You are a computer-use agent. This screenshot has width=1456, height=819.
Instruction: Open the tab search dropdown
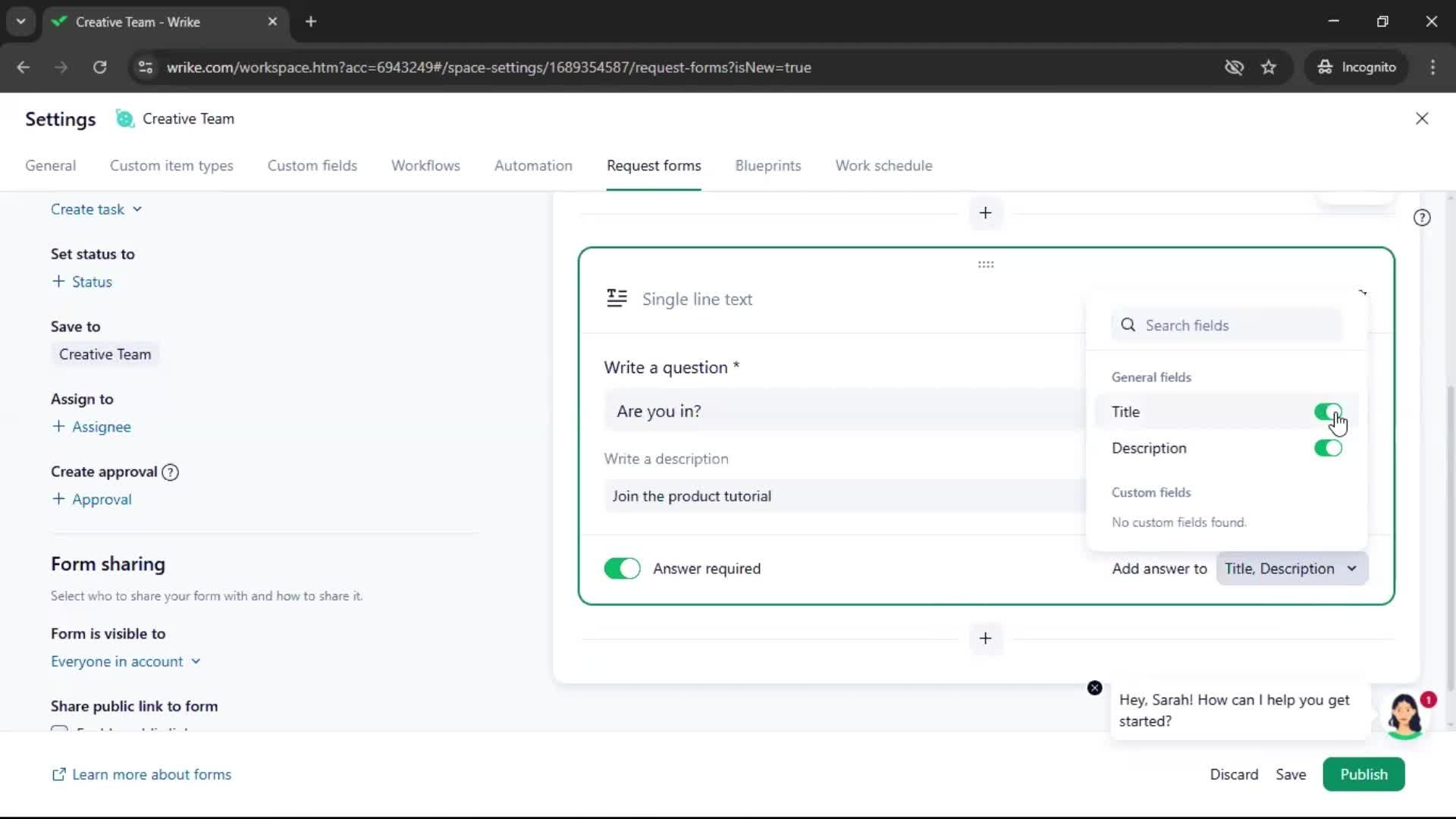point(21,22)
